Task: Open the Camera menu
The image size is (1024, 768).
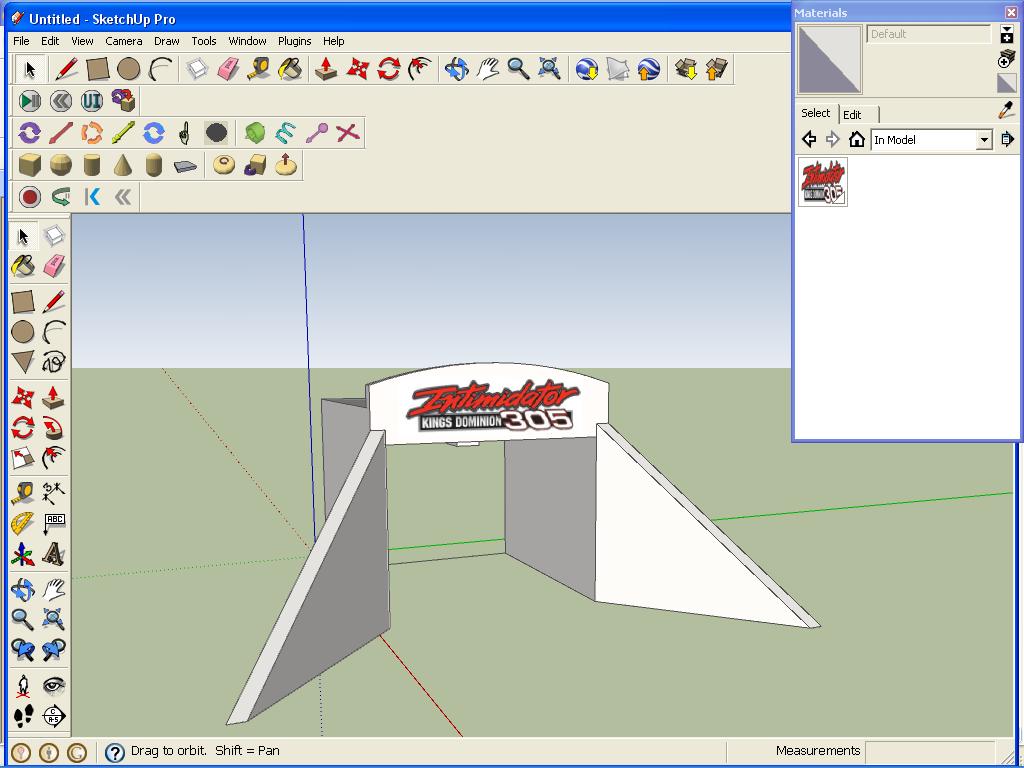Action: [x=123, y=40]
